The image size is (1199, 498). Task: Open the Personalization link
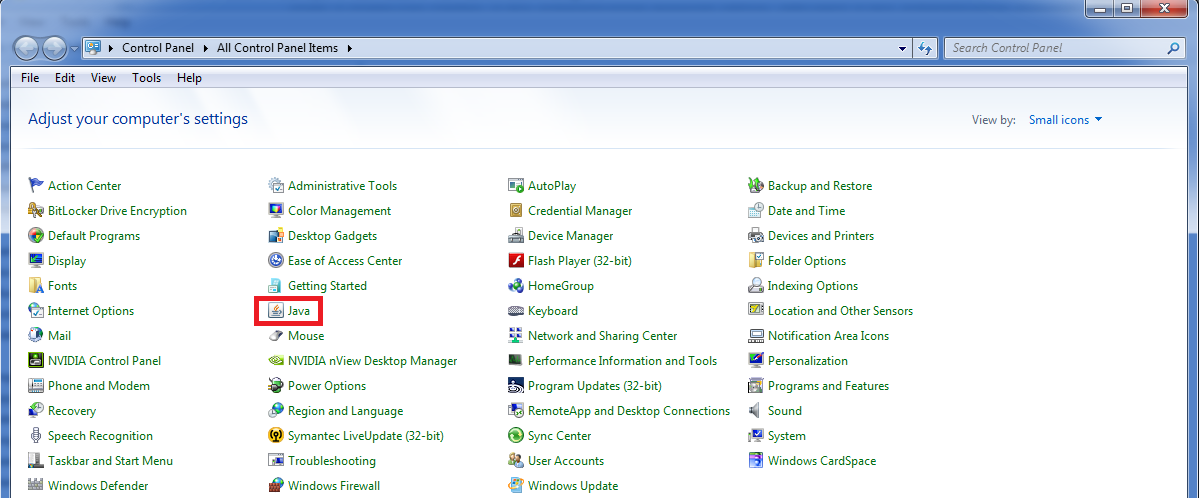[x=807, y=360]
